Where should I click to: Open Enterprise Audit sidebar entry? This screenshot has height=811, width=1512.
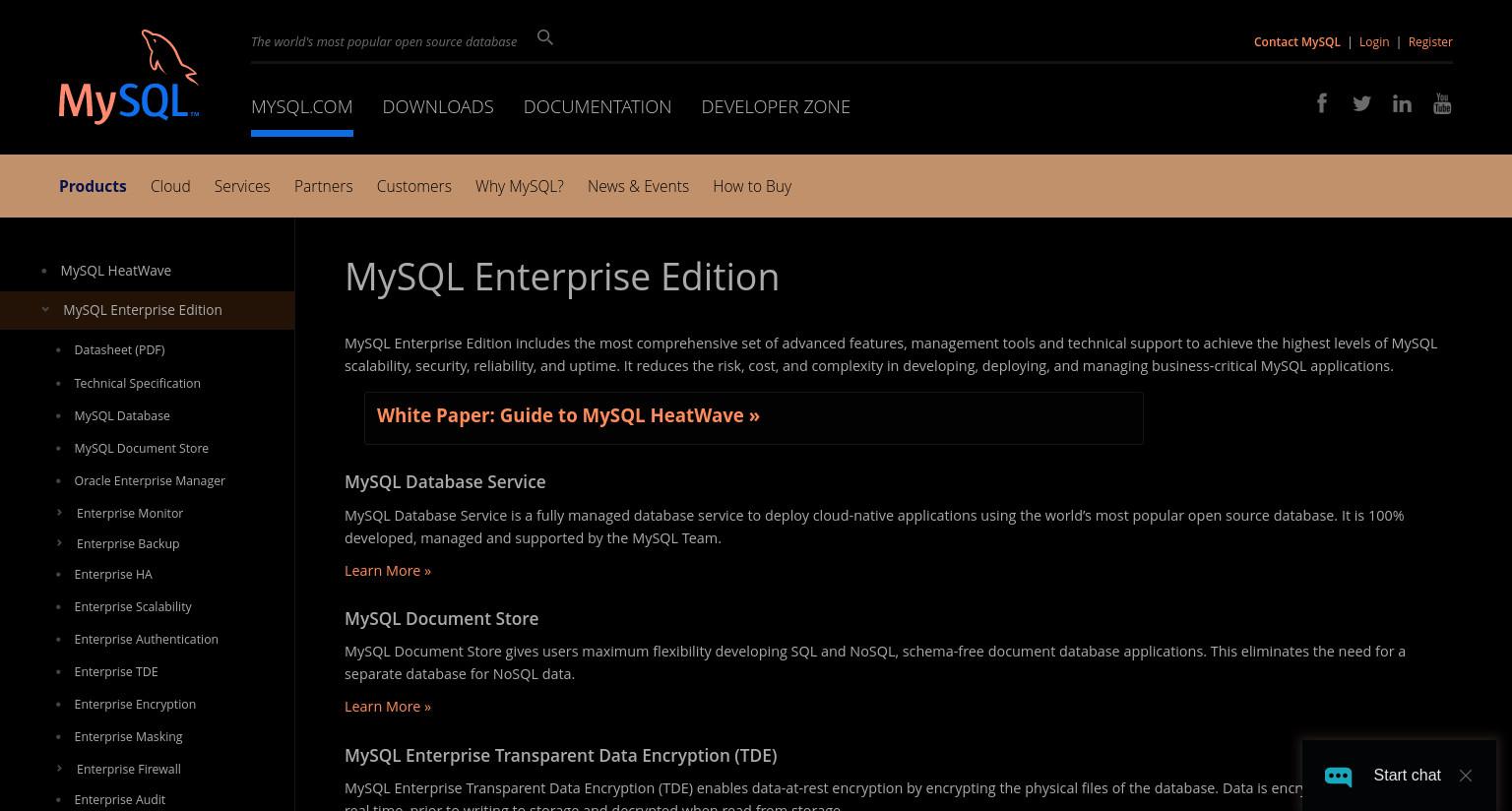coord(119,799)
